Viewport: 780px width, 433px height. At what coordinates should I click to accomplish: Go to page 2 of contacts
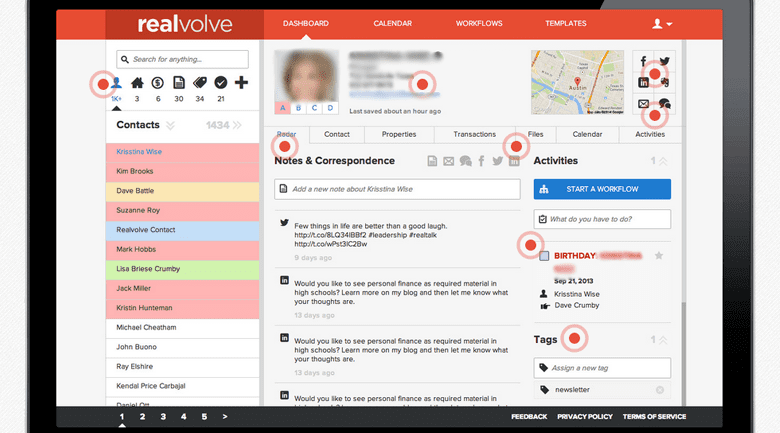142,417
